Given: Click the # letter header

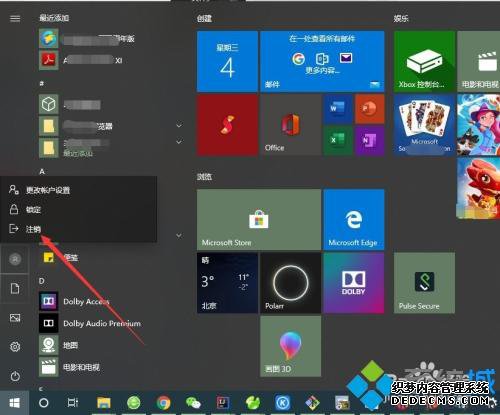Looking at the screenshot, I should click(42, 83).
